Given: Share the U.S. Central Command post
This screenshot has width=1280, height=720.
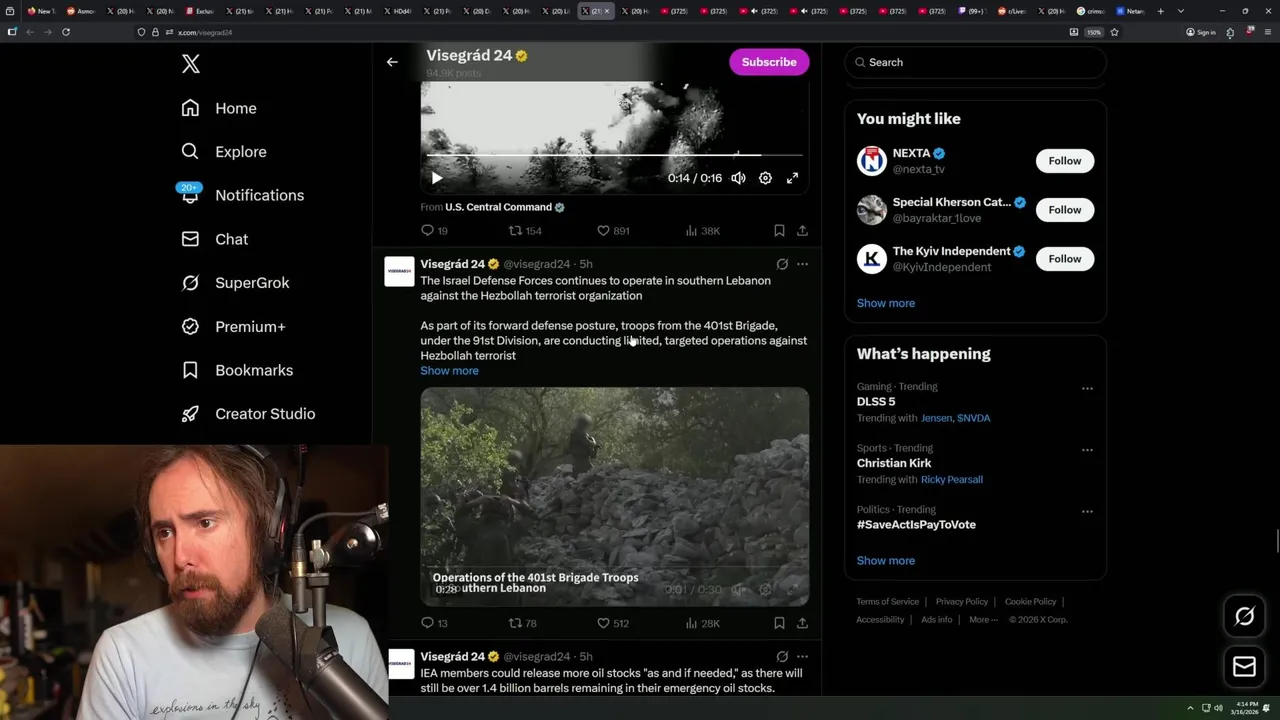Looking at the screenshot, I should [x=802, y=231].
